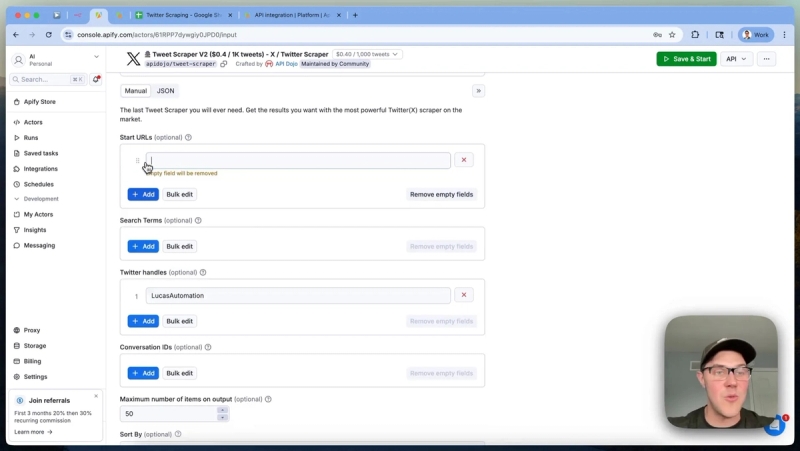Expand the account switcher dropdown
This screenshot has height=451, width=800.
96,57
